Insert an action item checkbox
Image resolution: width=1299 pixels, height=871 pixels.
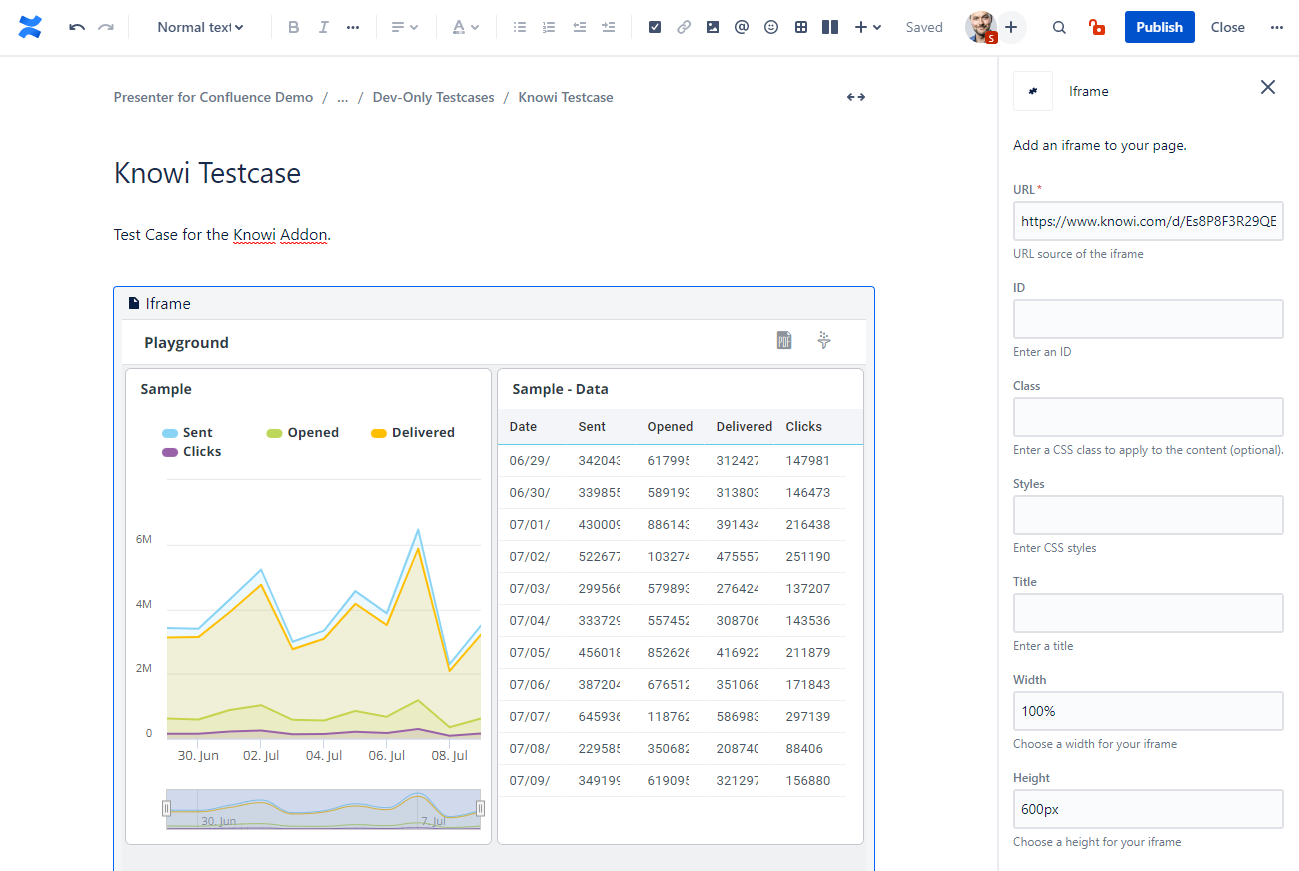655,27
